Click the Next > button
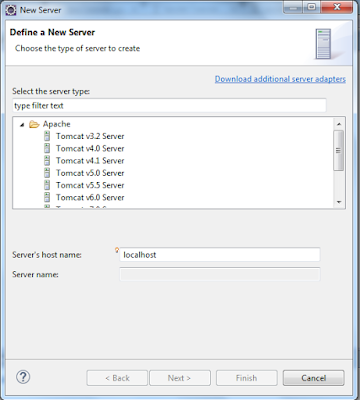The image size is (360, 400). [x=180, y=378]
